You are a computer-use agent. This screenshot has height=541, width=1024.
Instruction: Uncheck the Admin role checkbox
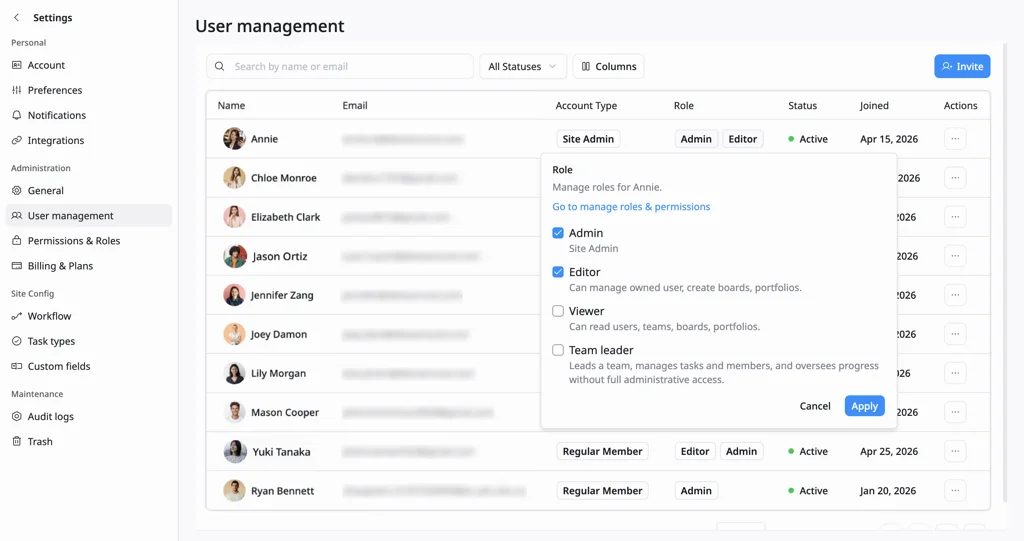point(558,233)
